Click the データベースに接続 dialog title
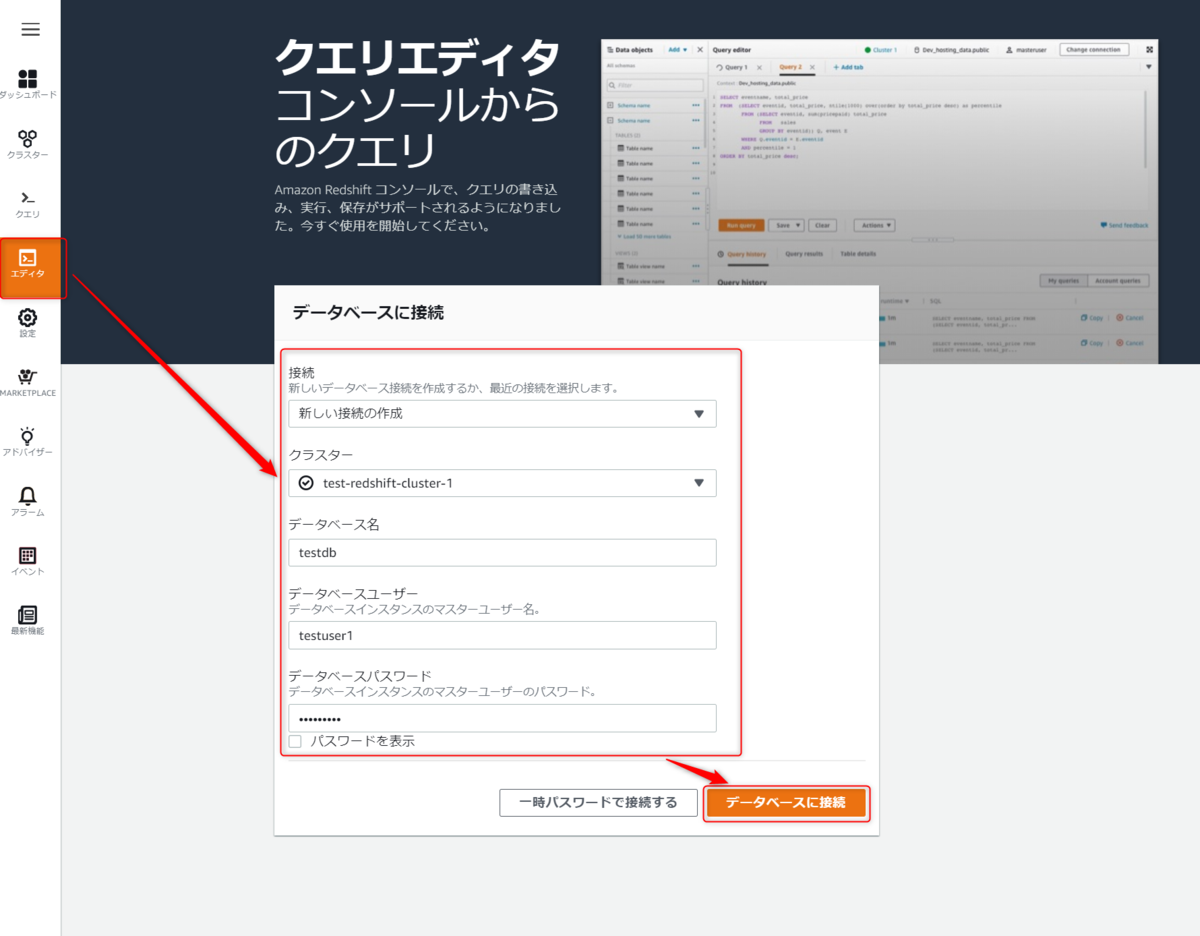 pos(368,313)
